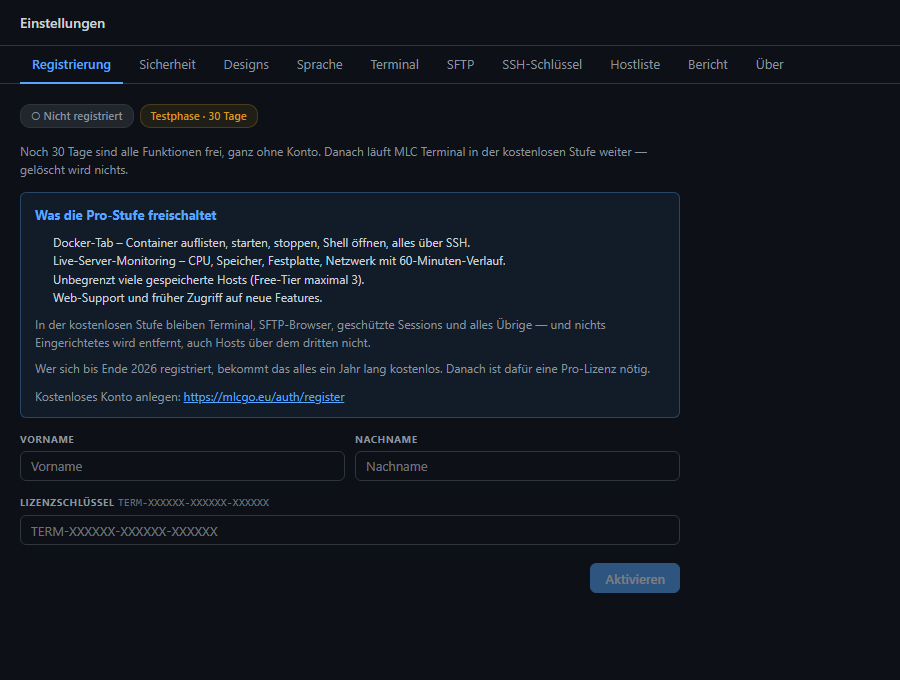Viewport: 900px width, 680px height.
Task: Click the 'Einstellungen' window title
Action: tap(63, 24)
